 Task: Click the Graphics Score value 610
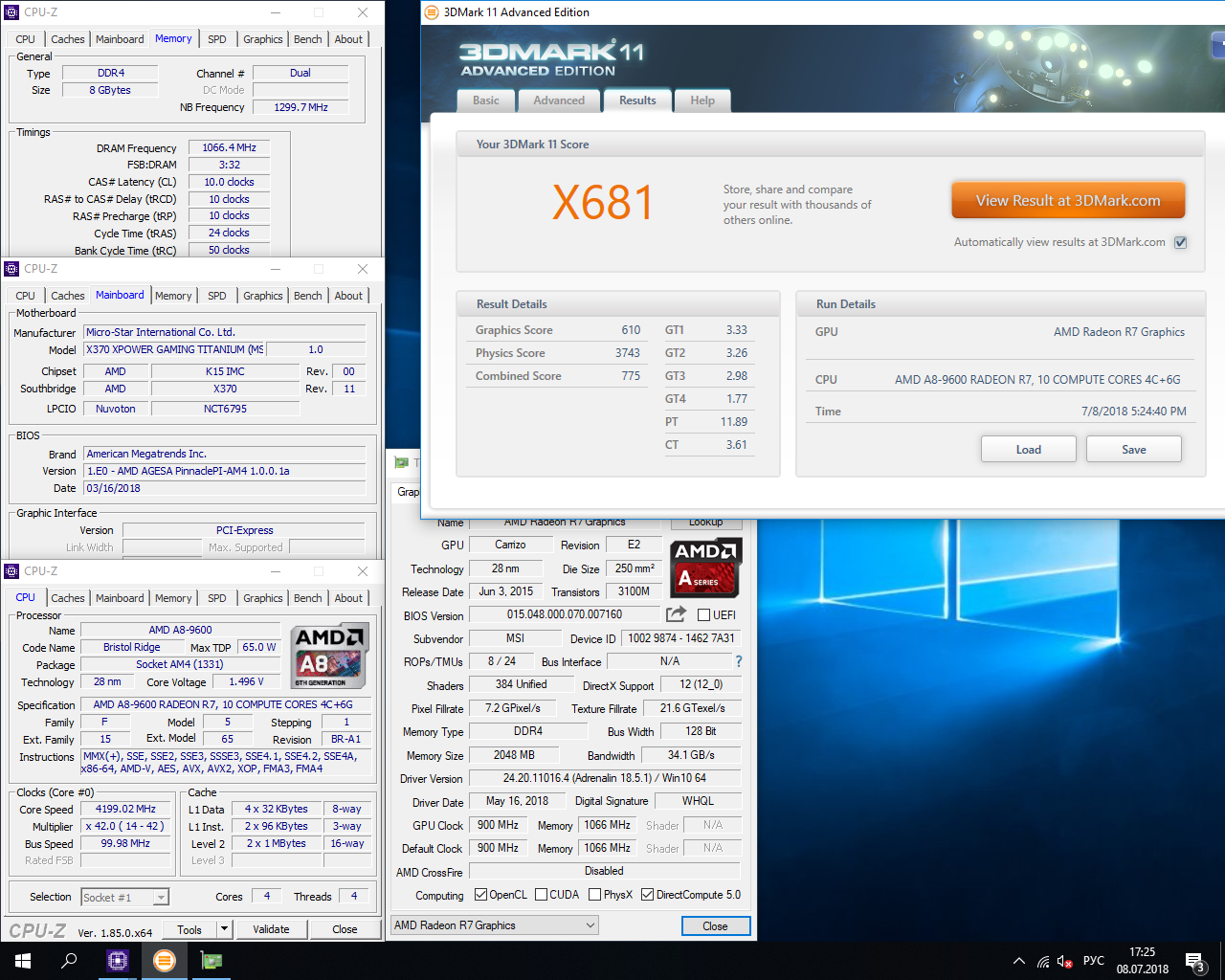(x=631, y=330)
